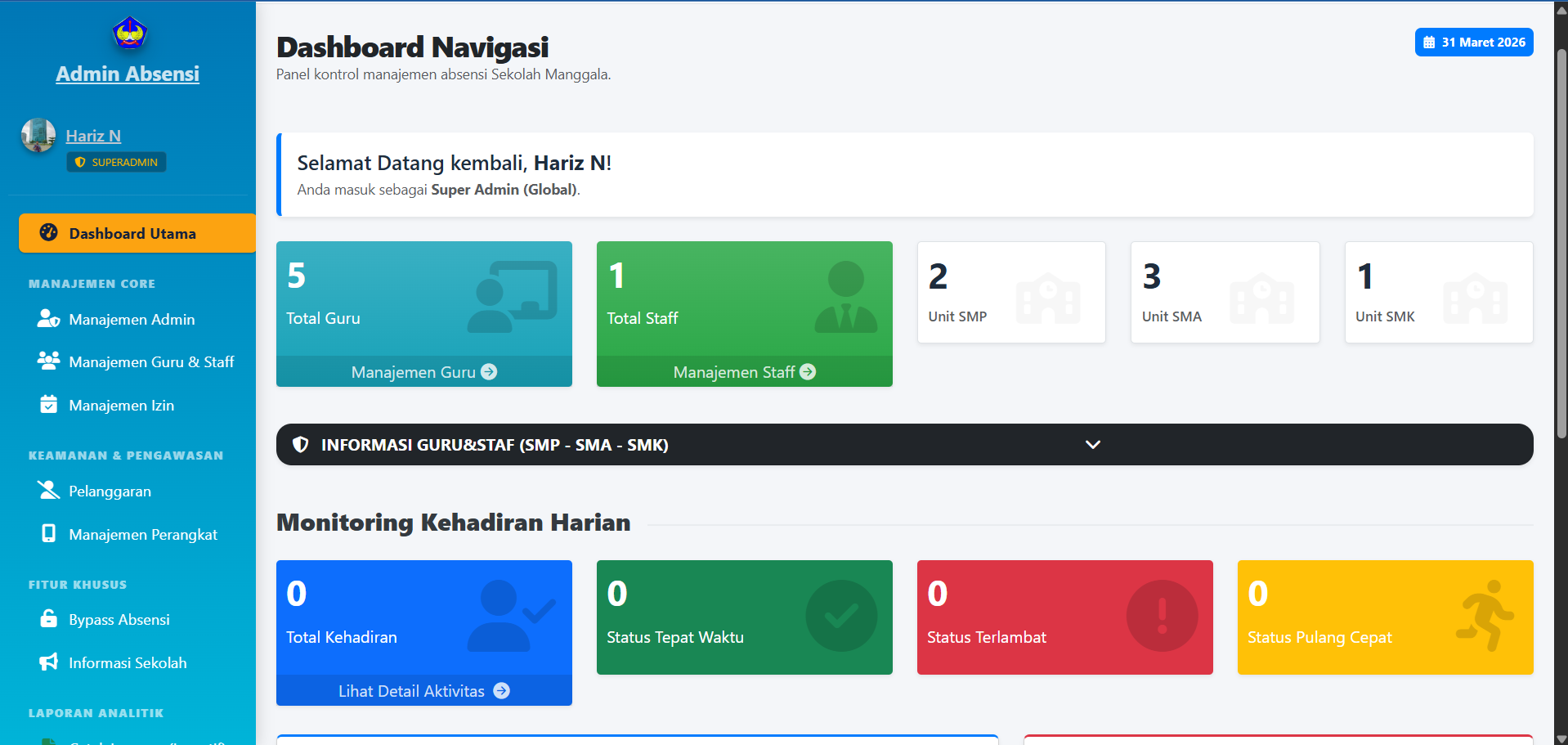The image size is (1568, 745).
Task: Click the Unit SMA count card
Action: tap(1224, 293)
